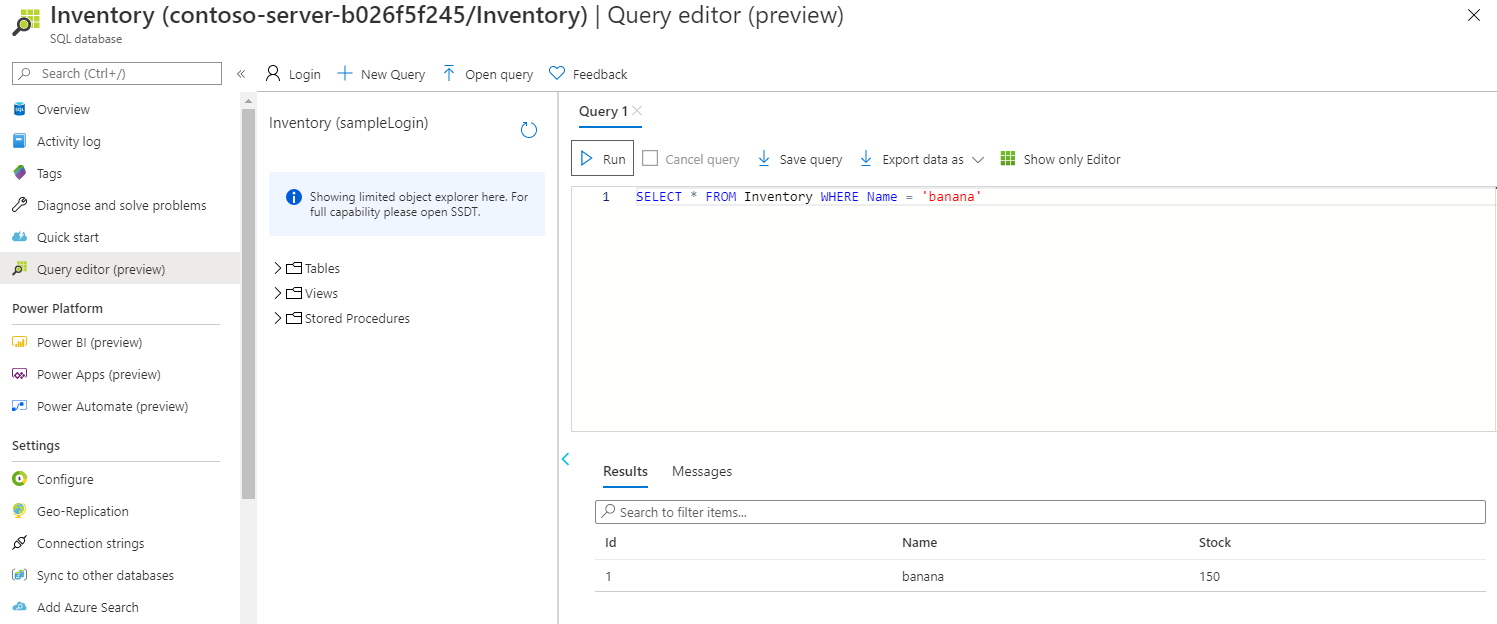
Task: Expand the Tables node
Action: pyautogui.click(x=278, y=267)
